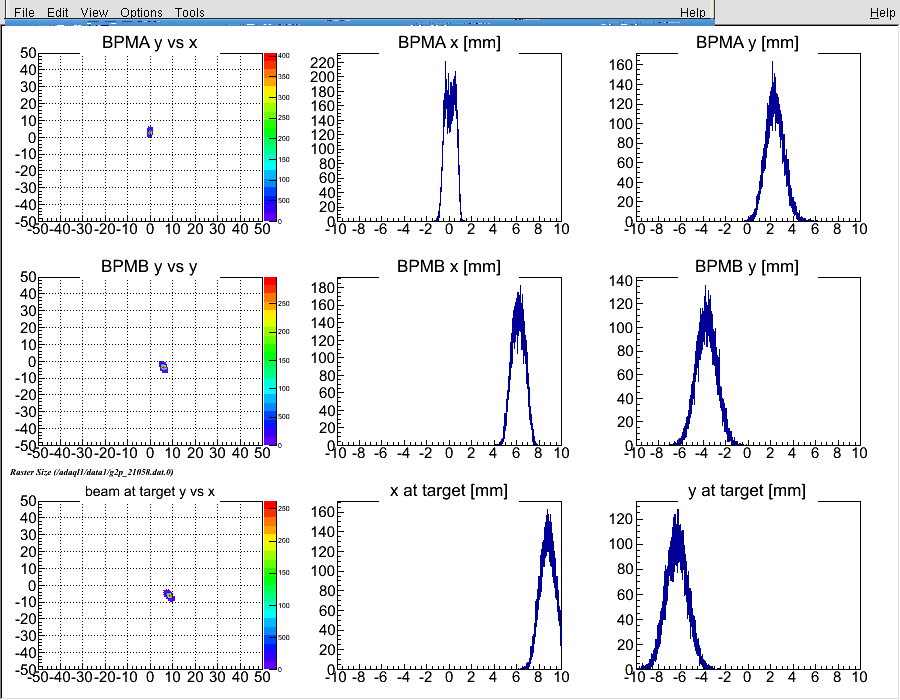The image size is (900, 700).
Task: Select the BPMB y [mm] histogram
Action: point(748,361)
